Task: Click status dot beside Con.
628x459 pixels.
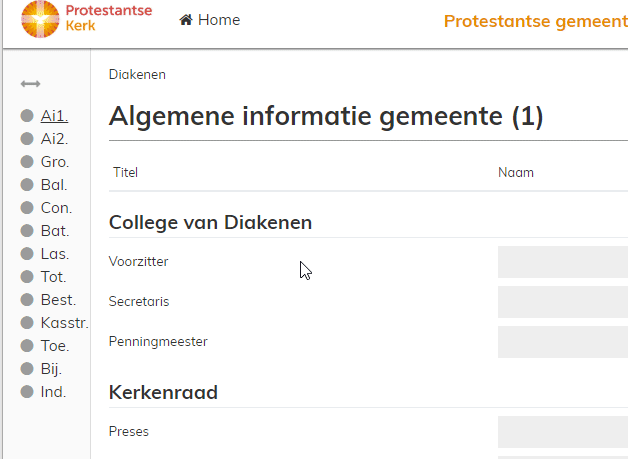Action: click(x=27, y=208)
